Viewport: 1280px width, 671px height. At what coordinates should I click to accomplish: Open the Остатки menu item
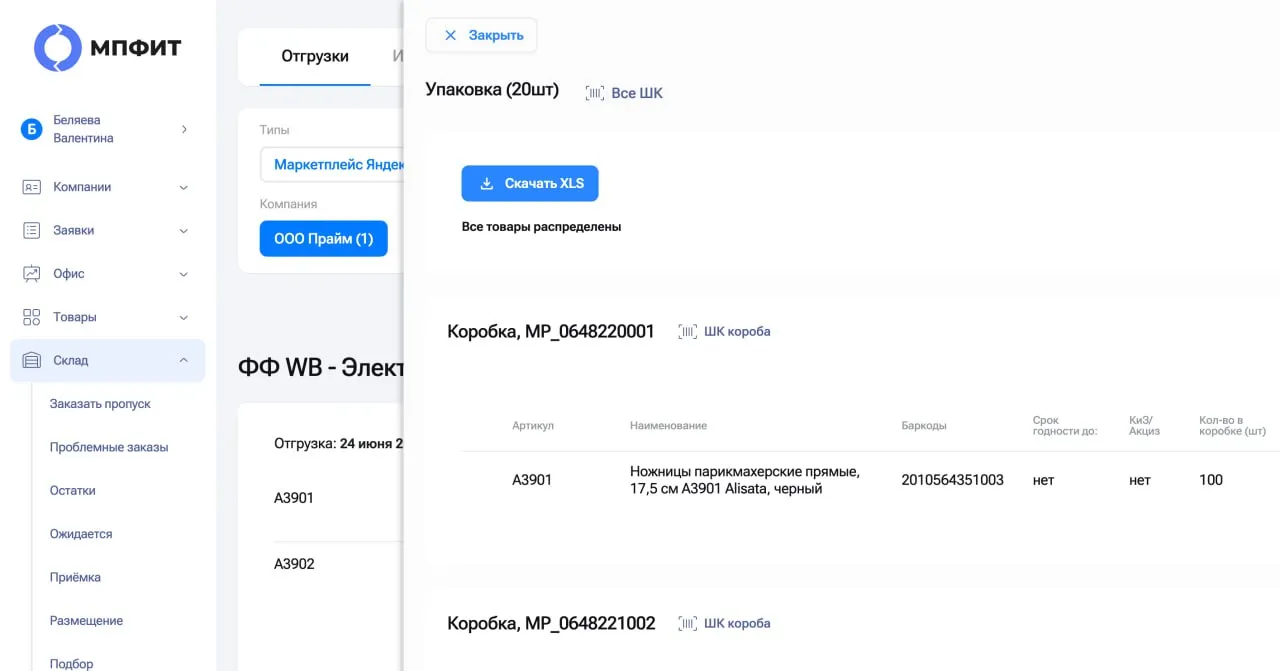73,491
